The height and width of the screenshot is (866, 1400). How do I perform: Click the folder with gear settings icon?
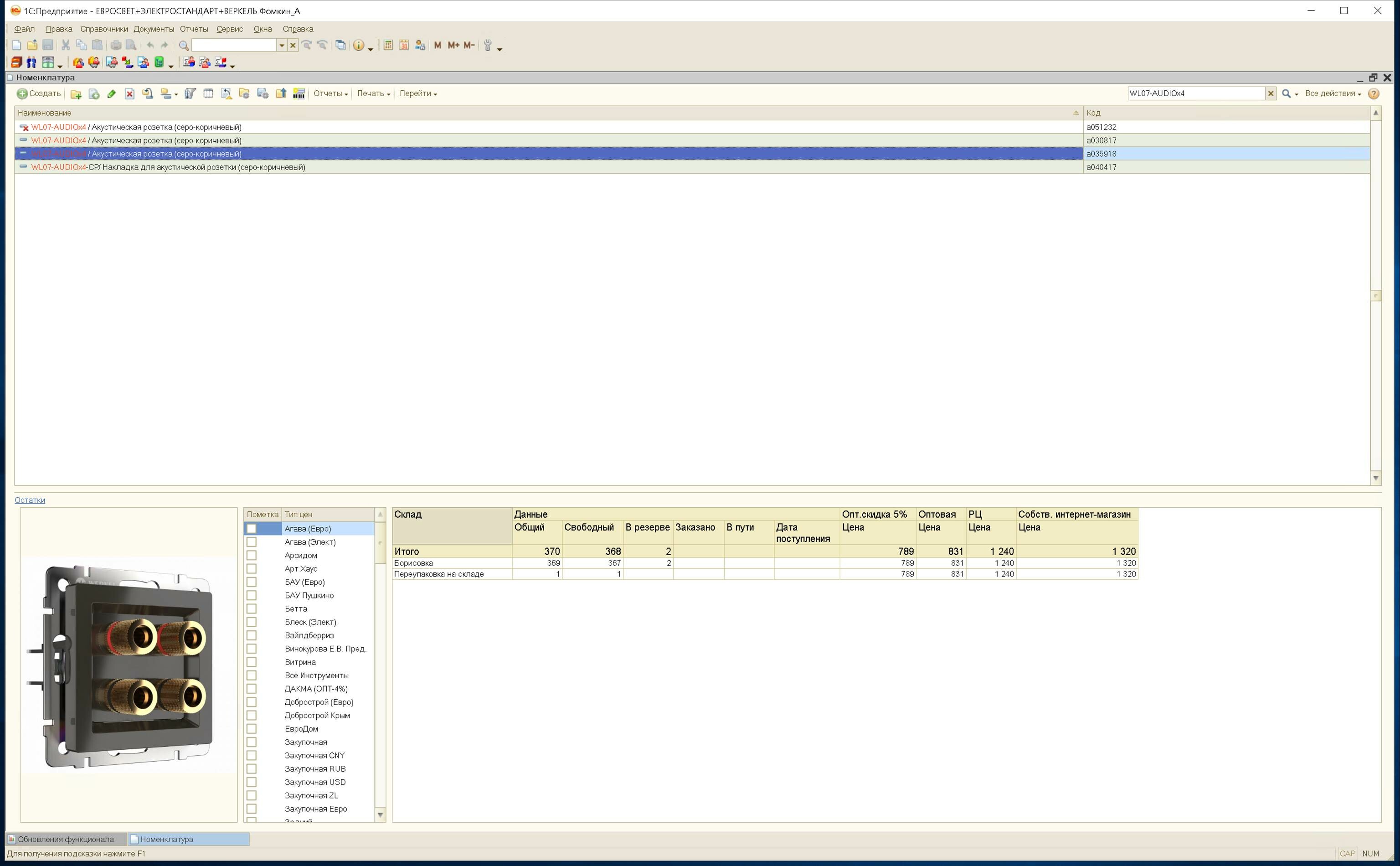[245, 94]
